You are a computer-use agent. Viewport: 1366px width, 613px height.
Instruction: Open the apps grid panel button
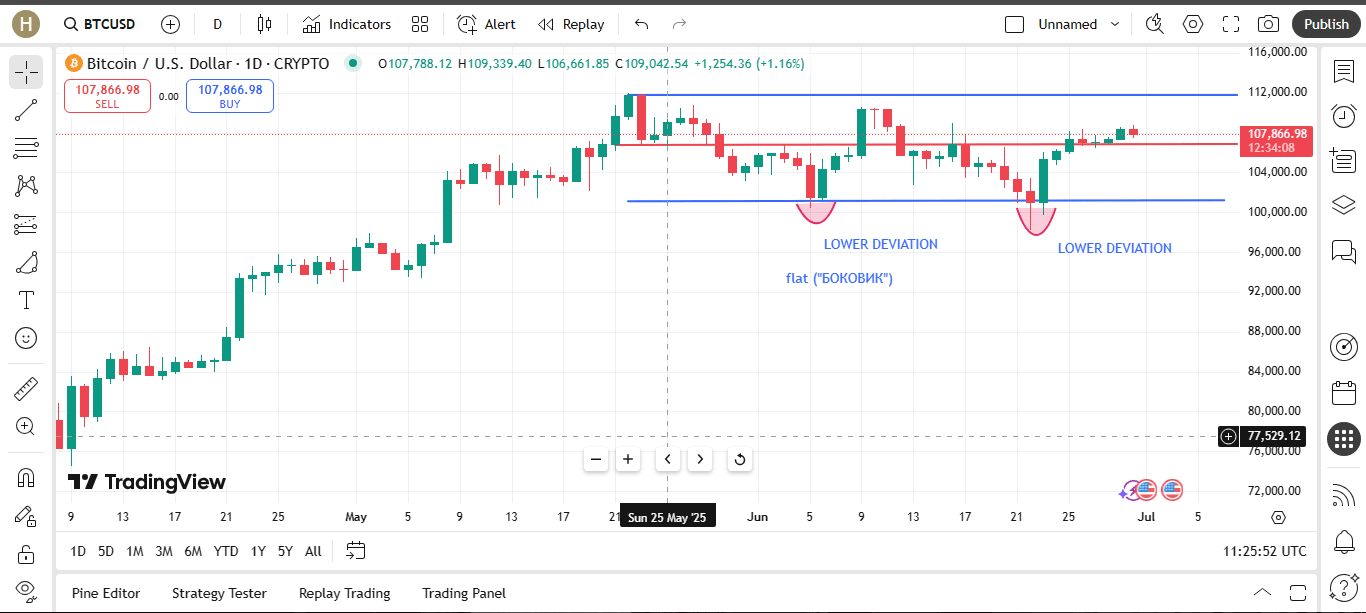pyautogui.click(x=1344, y=438)
